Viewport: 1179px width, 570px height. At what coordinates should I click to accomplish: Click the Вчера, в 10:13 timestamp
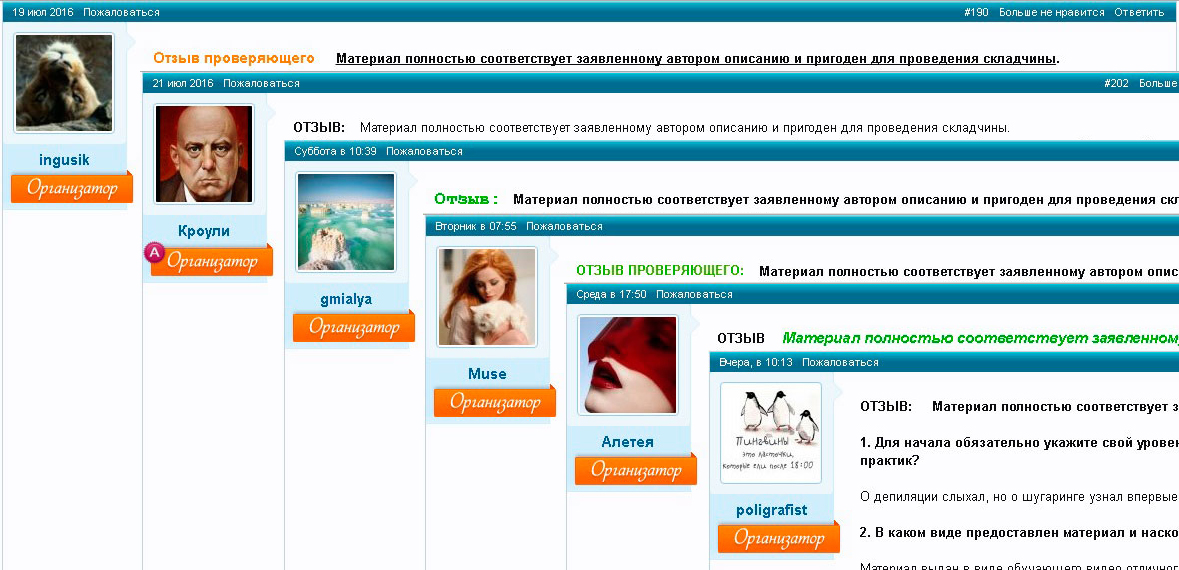point(756,362)
